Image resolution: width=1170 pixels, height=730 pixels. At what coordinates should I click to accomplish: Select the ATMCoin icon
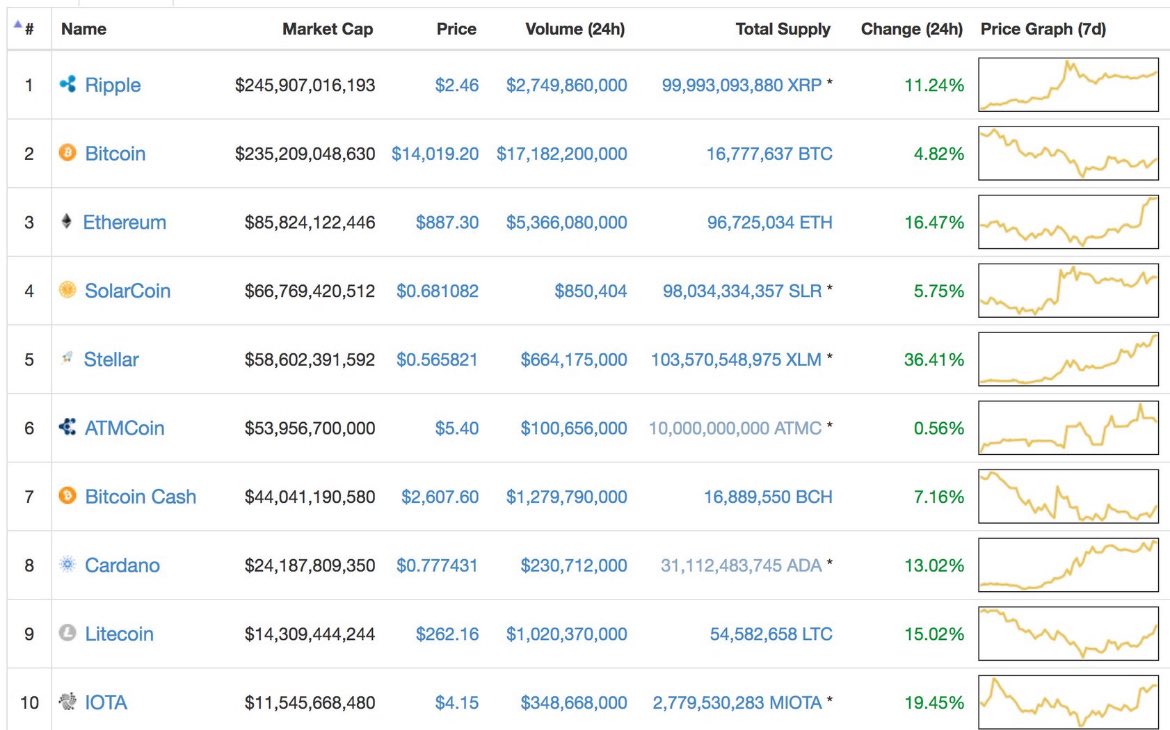click(x=67, y=427)
